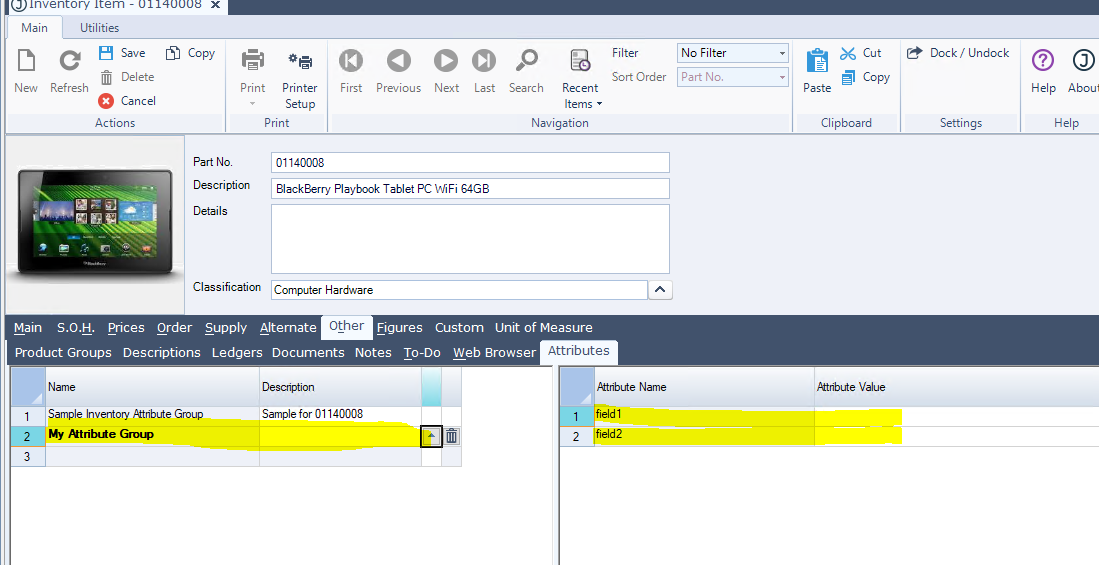
Task: Click into the Description text field
Action: pos(470,189)
